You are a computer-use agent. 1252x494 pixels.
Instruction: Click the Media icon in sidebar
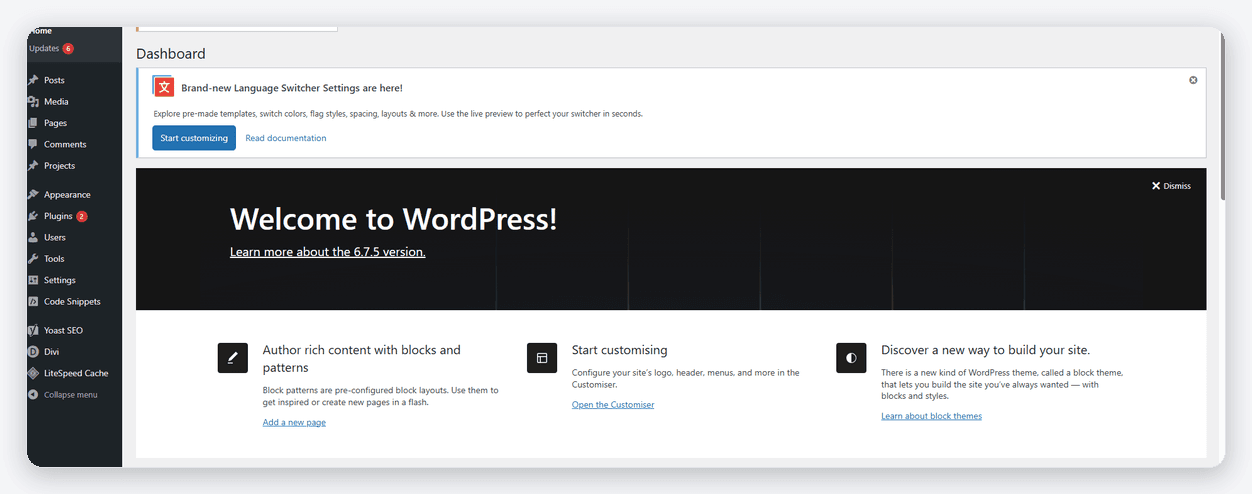(34, 101)
